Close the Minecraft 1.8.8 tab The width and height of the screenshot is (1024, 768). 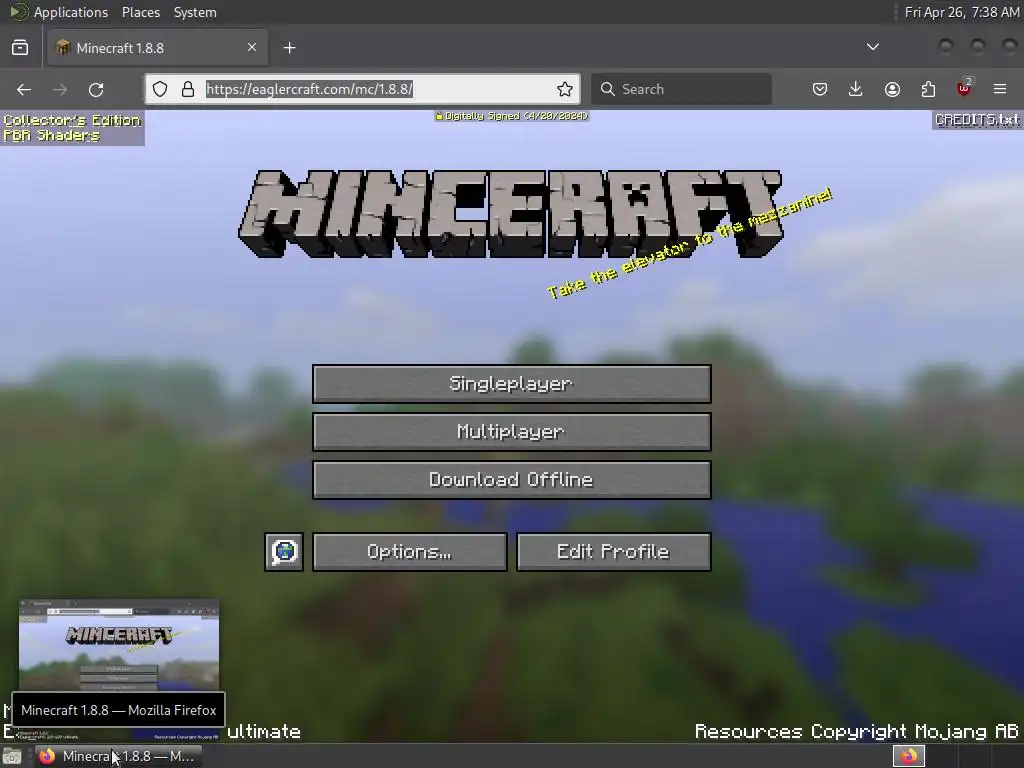click(252, 48)
